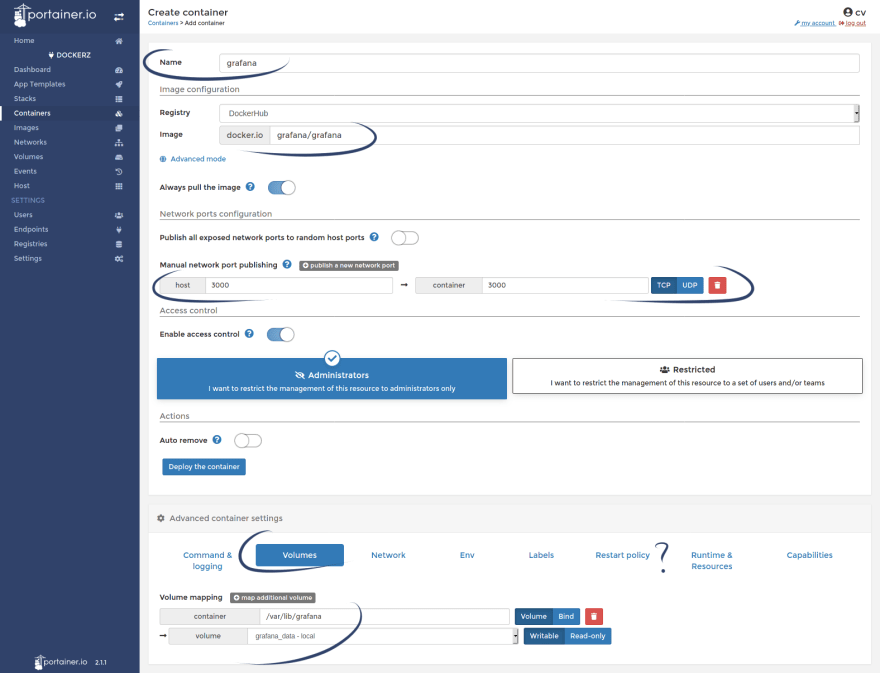The width and height of the screenshot is (880, 673).
Task: Click the App Templates rocket icon
Action: (119, 84)
